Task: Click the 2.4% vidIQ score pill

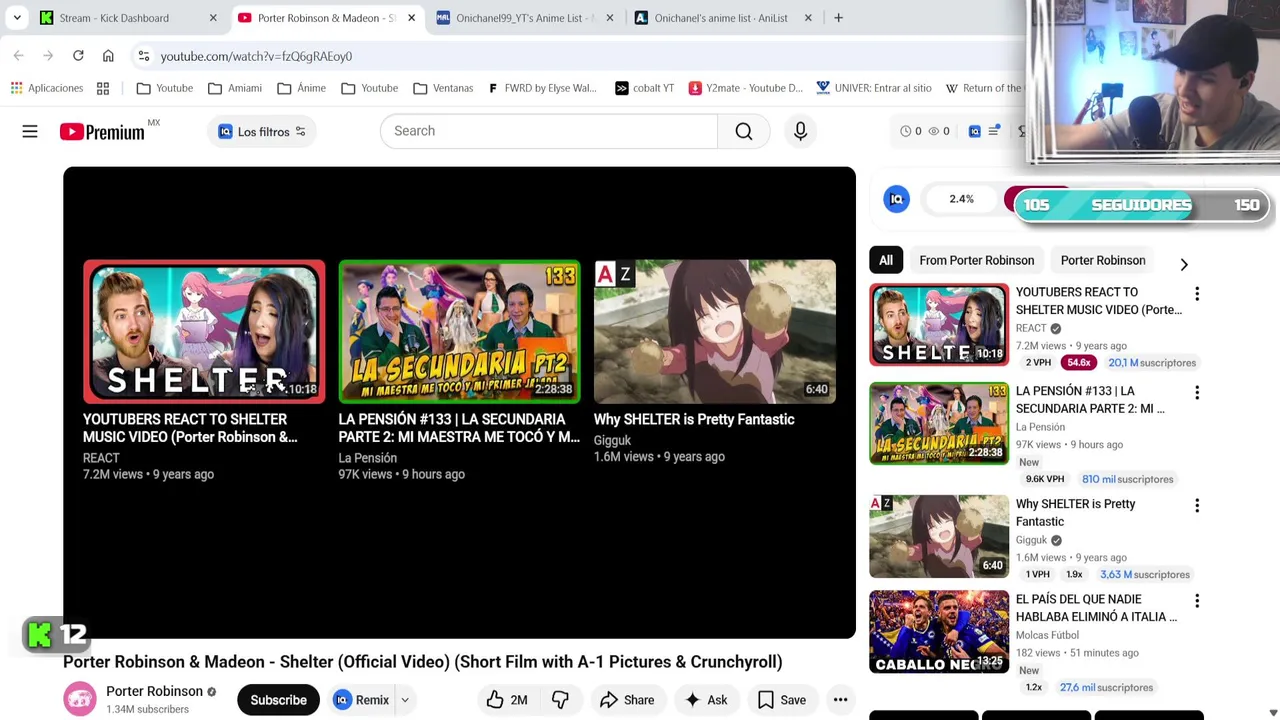Action: click(x=961, y=199)
